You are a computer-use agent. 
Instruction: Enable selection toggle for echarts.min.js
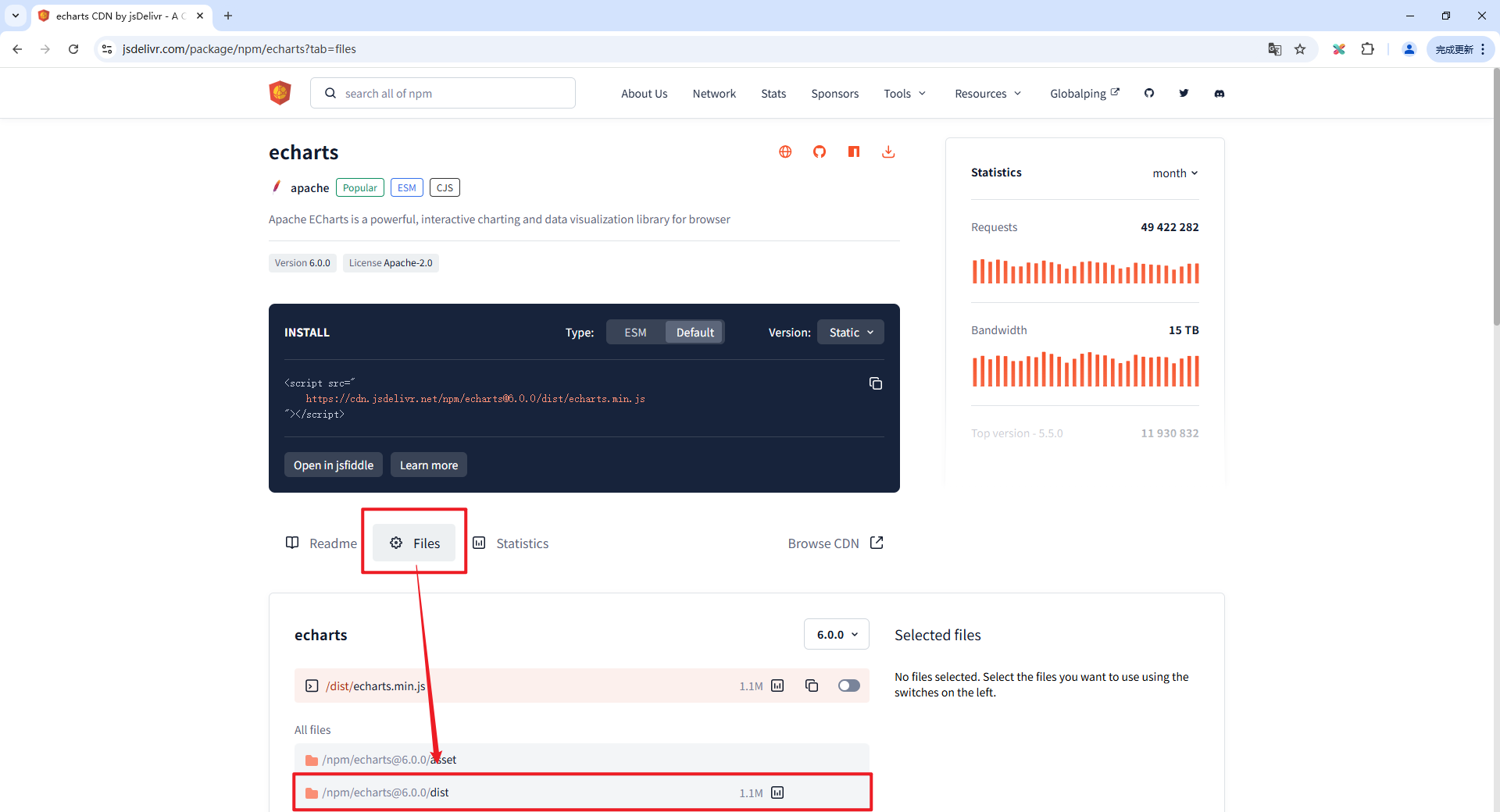pyautogui.click(x=849, y=686)
